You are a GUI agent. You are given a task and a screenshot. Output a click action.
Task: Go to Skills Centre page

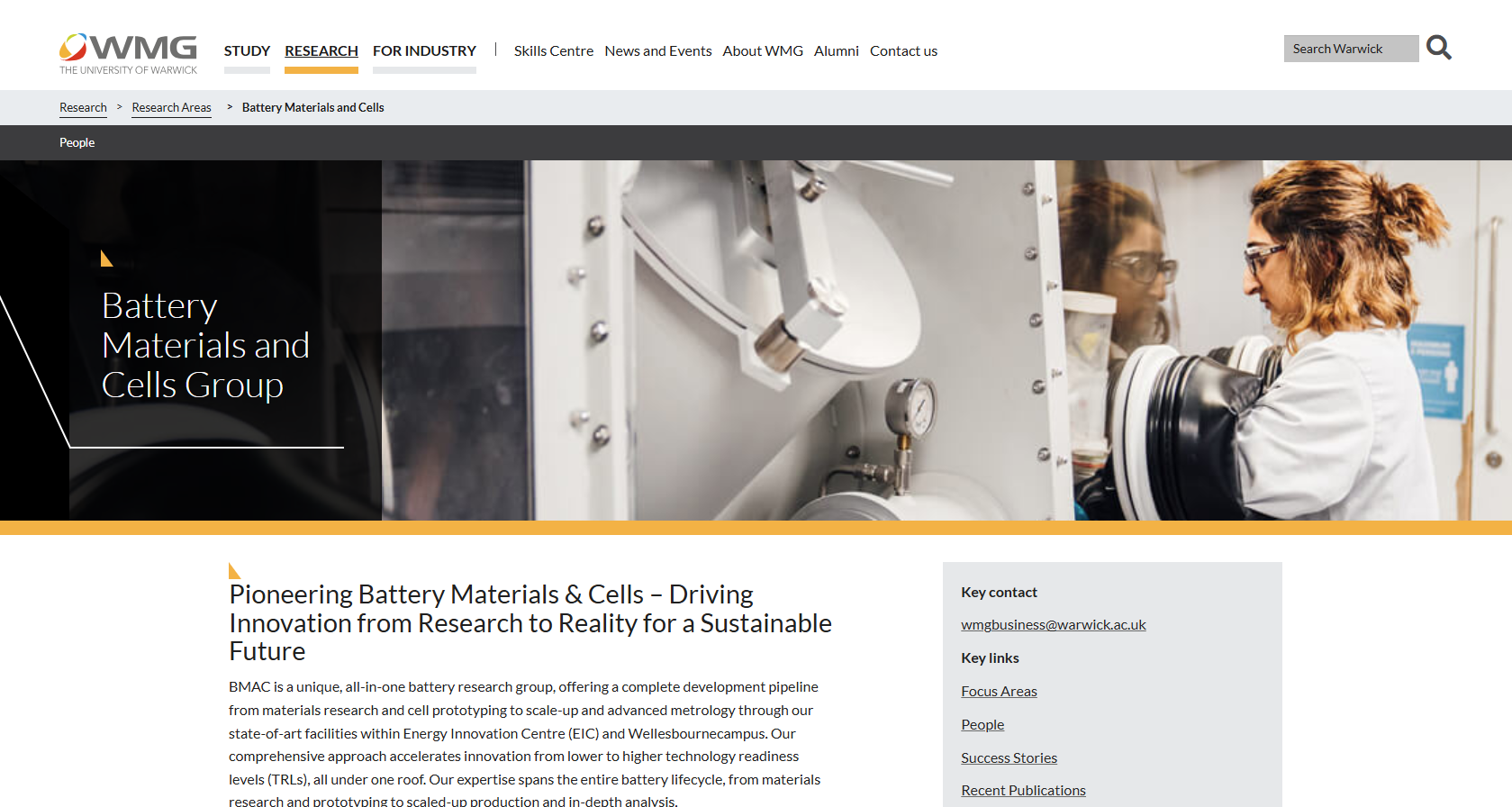click(x=553, y=51)
